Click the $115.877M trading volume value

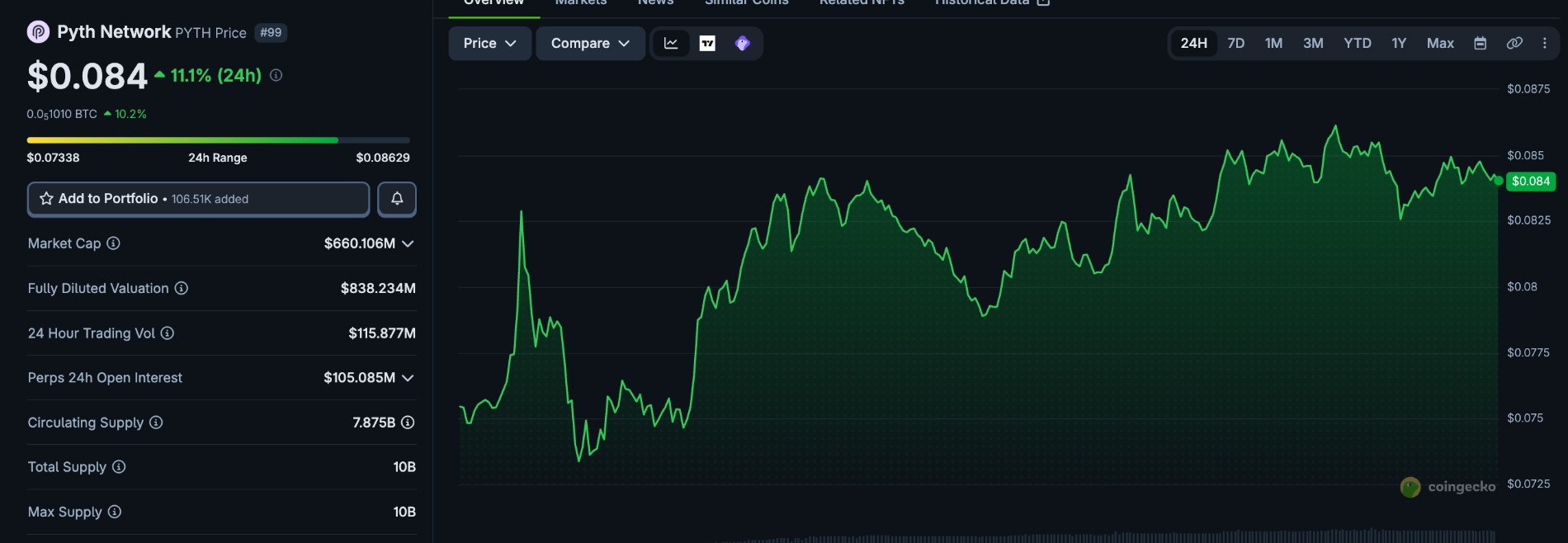pos(382,333)
